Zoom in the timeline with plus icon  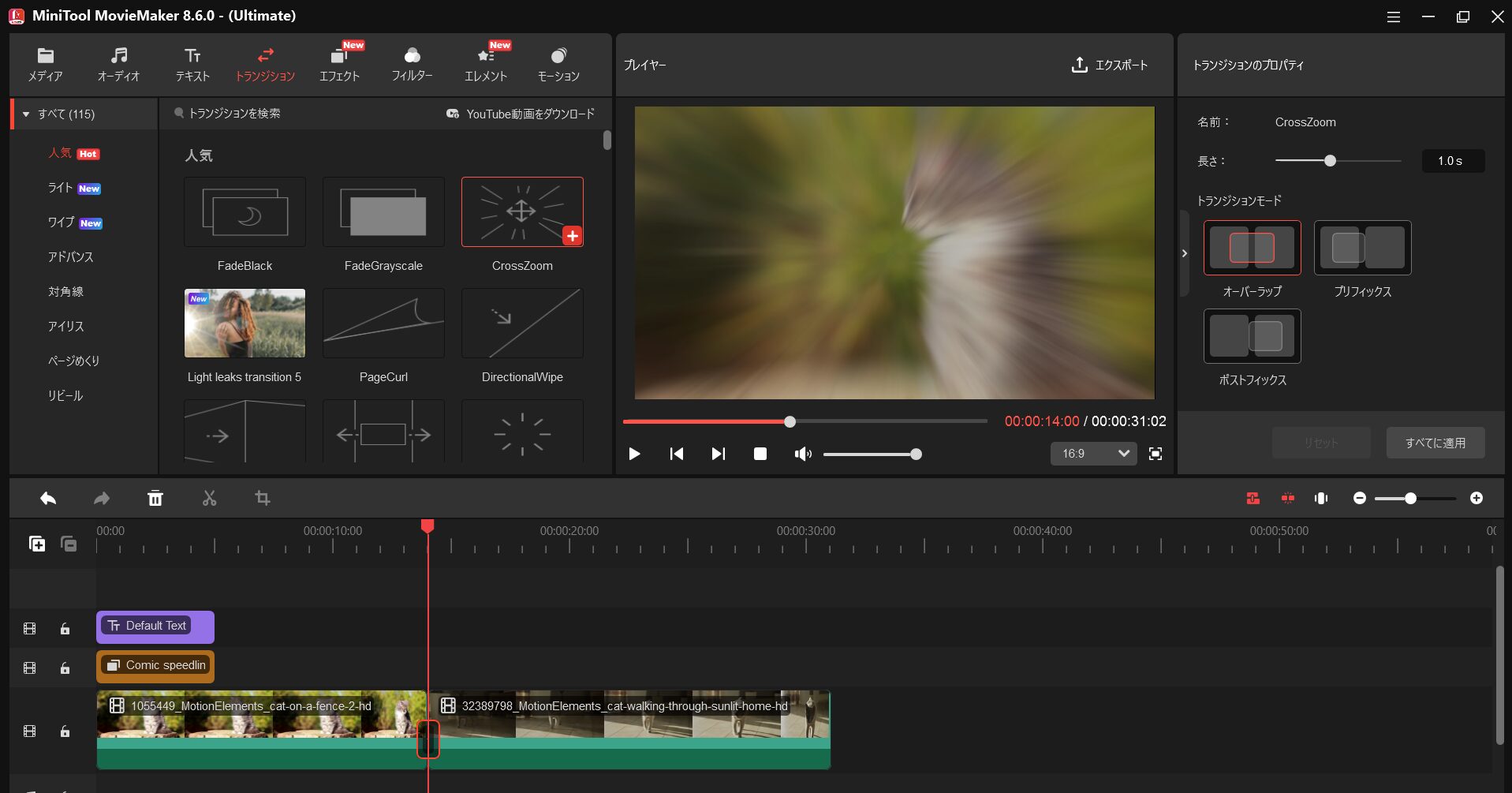point(1477,499)
